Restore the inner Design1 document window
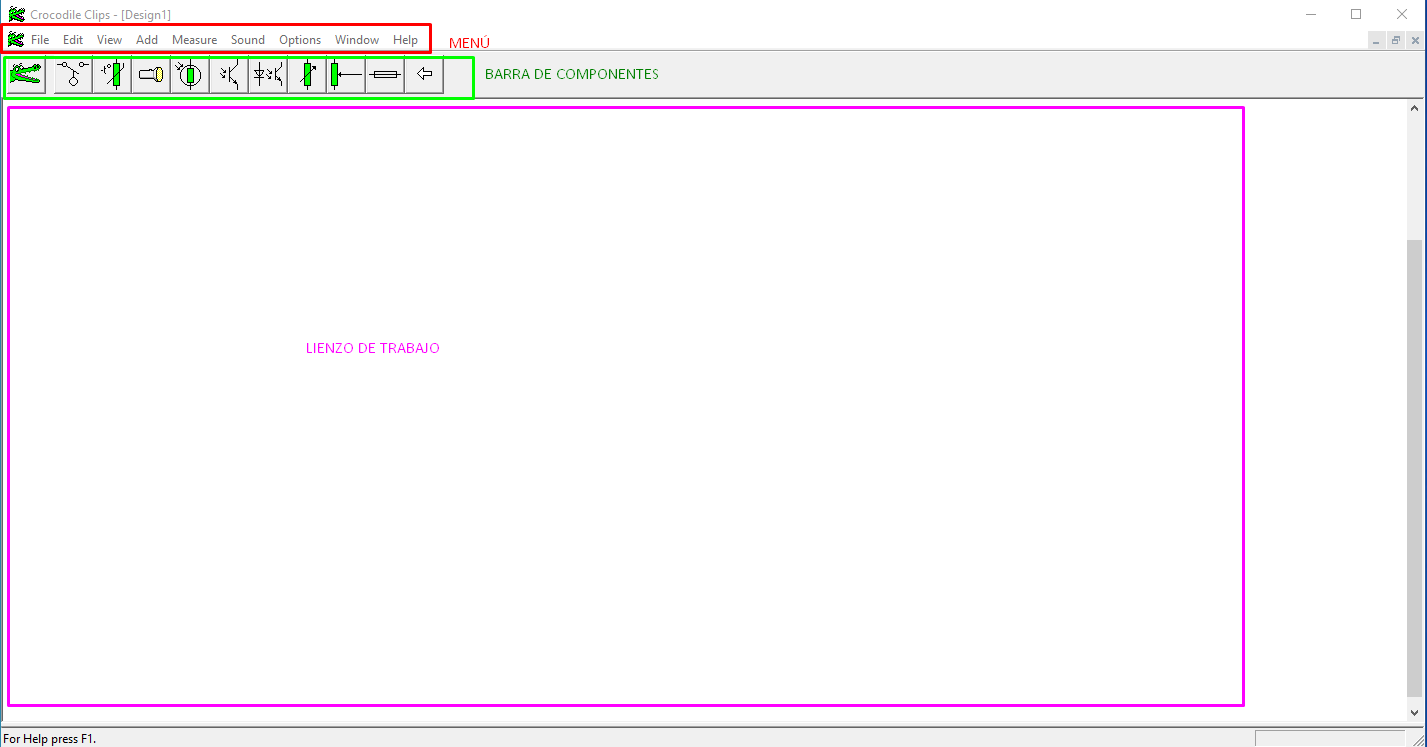 click(1396, 40)
